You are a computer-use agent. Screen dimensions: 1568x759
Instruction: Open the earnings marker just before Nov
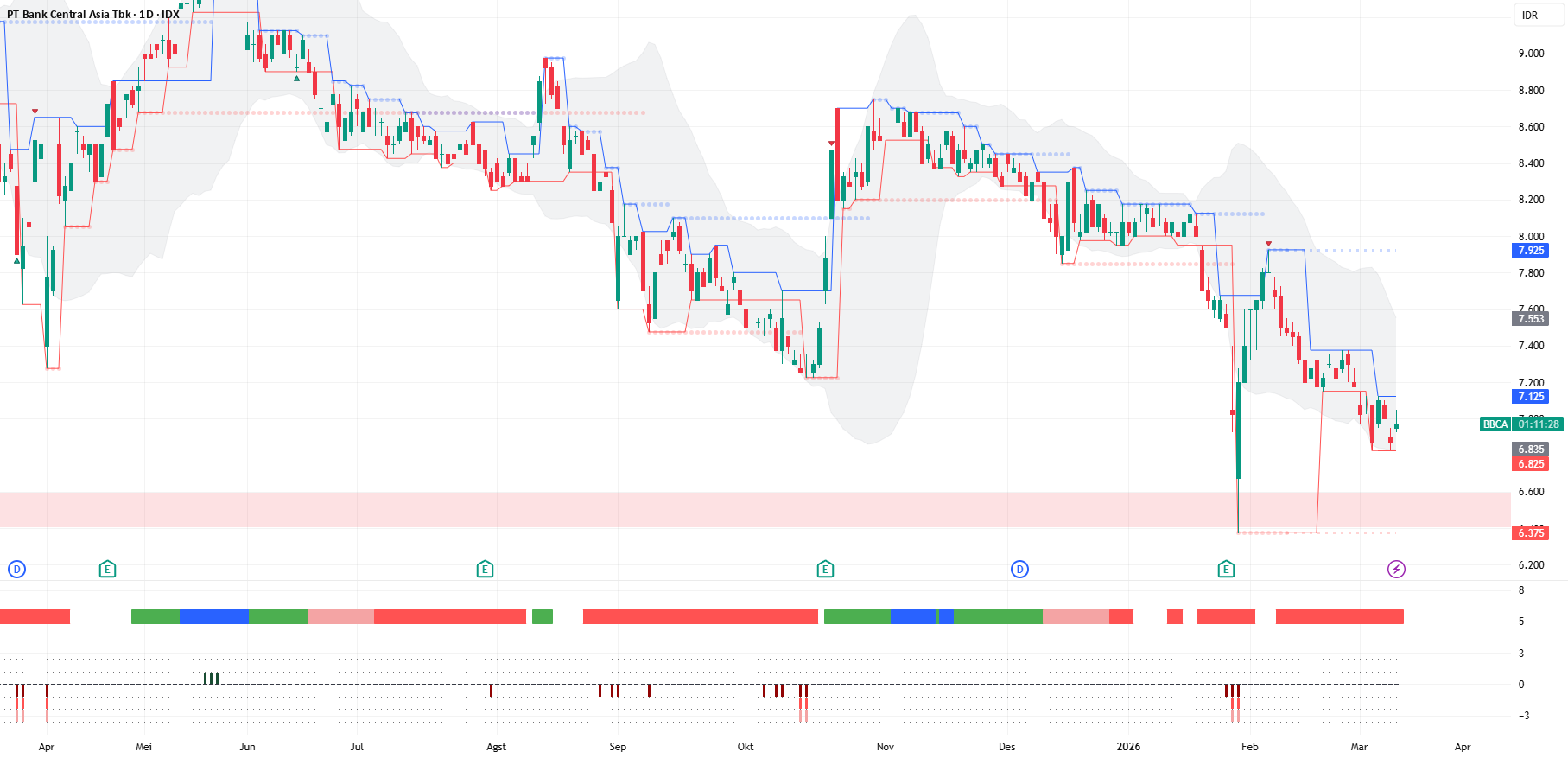click(x=825, y=569)
